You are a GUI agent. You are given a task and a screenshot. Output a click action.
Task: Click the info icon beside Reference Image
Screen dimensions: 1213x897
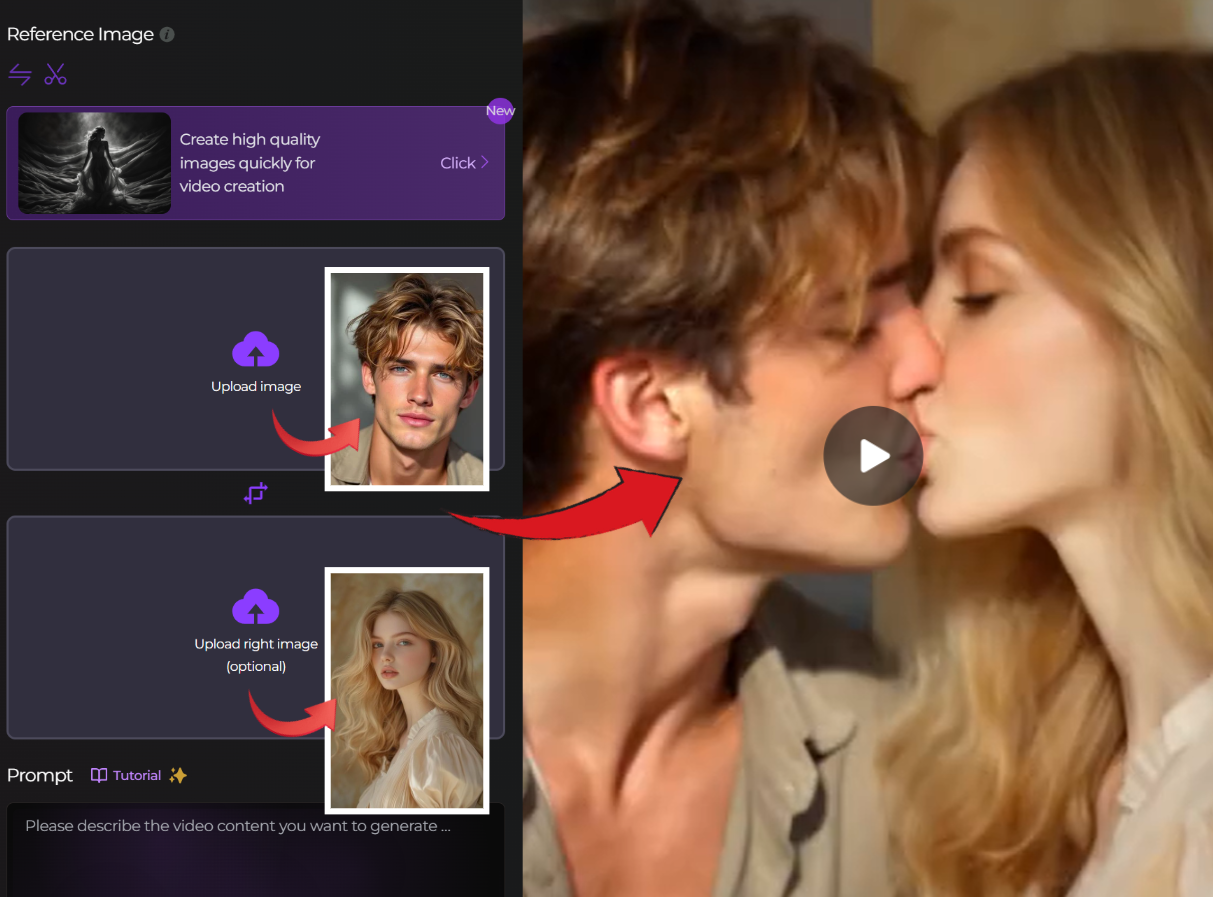point(167,34)
